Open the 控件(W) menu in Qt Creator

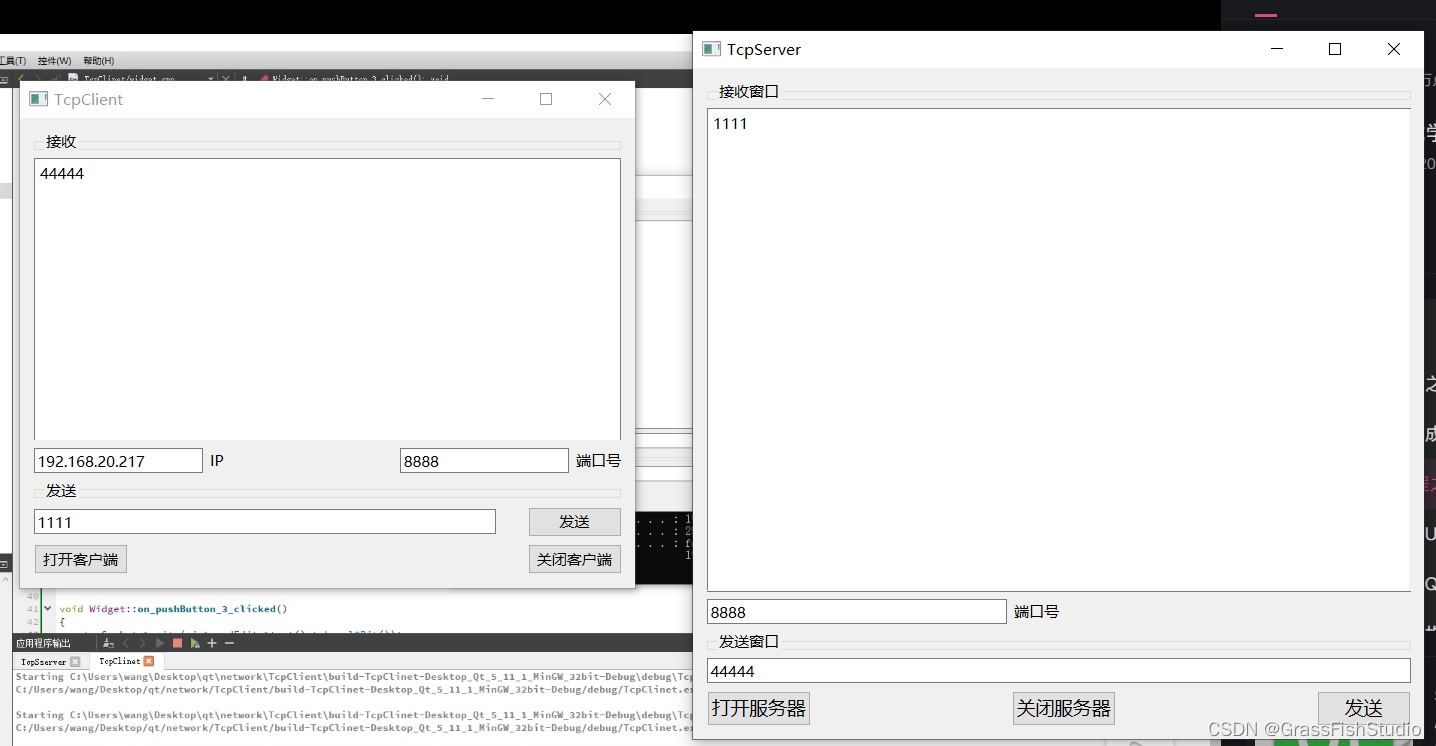54,61
